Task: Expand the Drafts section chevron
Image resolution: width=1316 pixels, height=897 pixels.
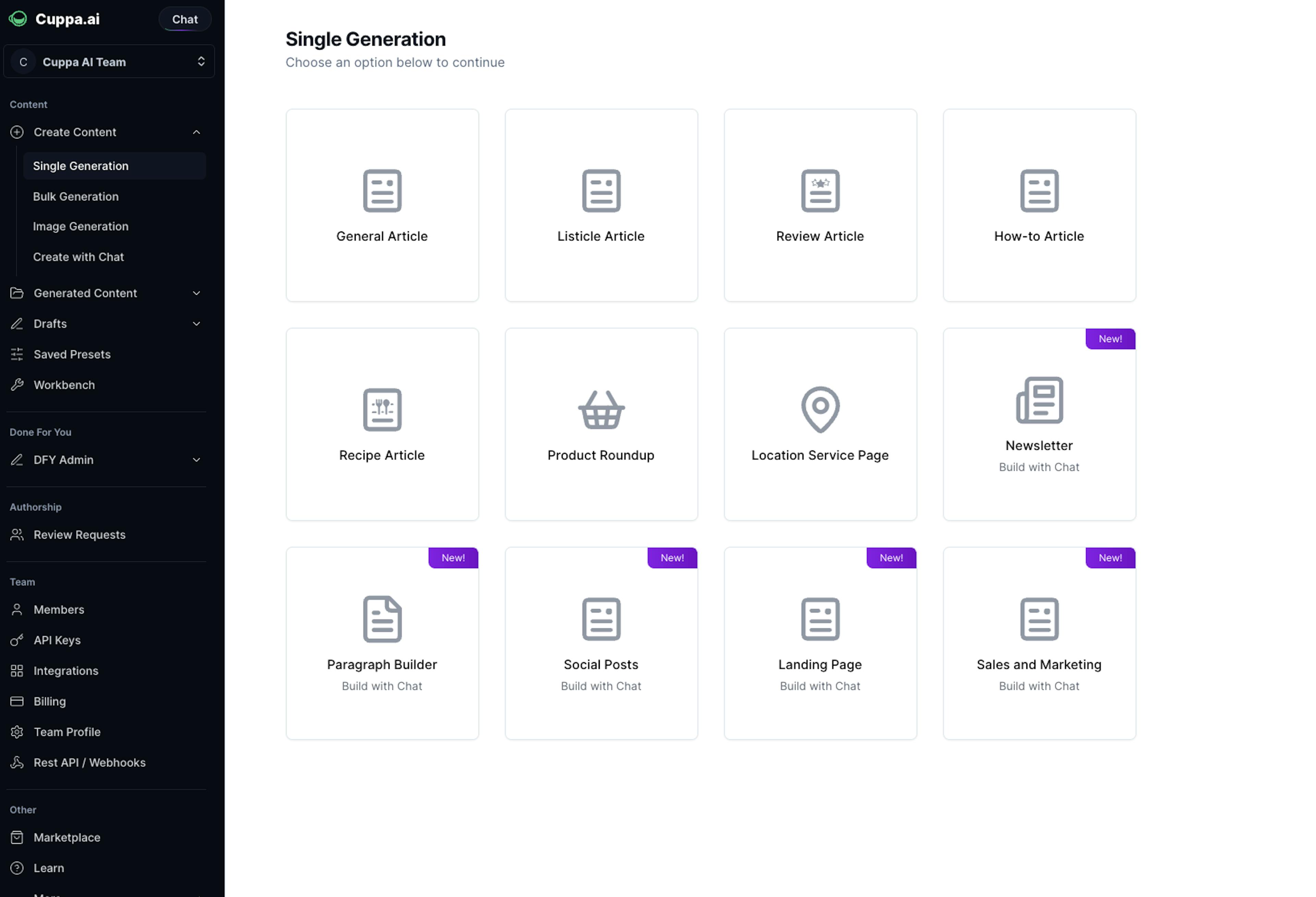Action: 196,324
